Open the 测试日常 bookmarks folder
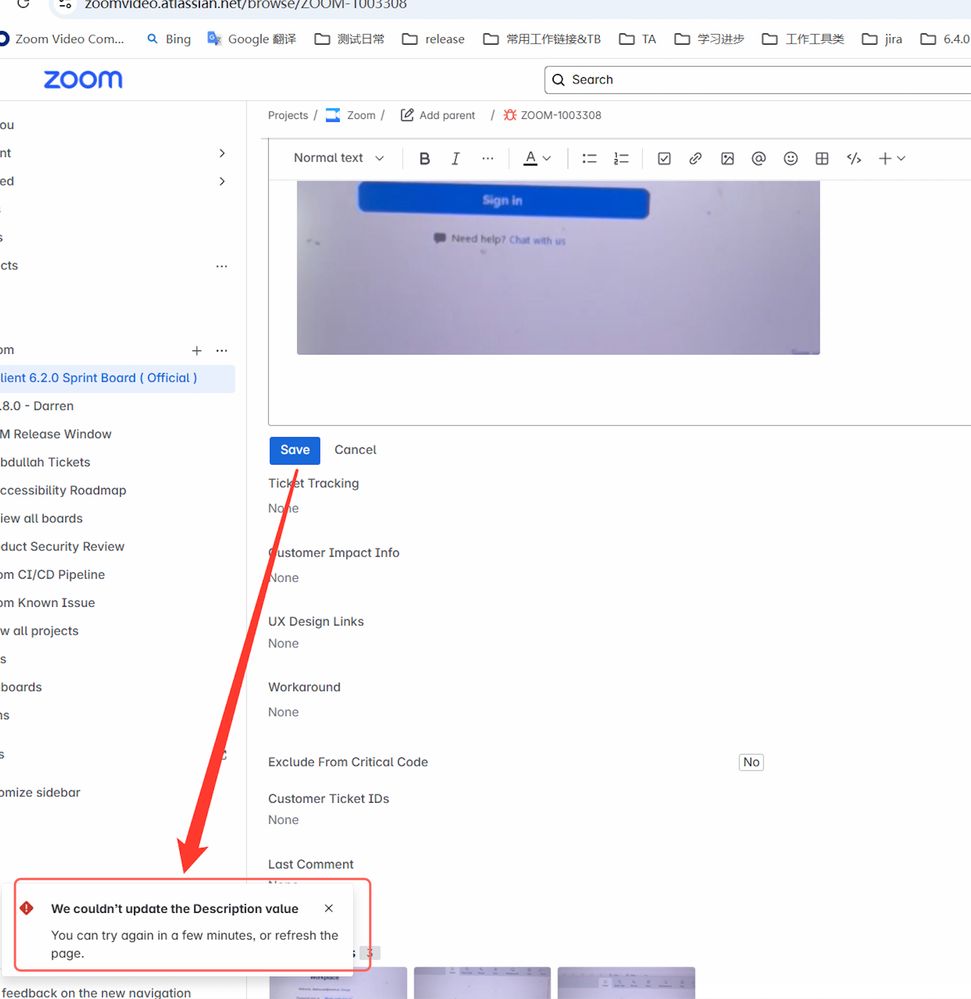Screen dimensions: 971x999 350,39
